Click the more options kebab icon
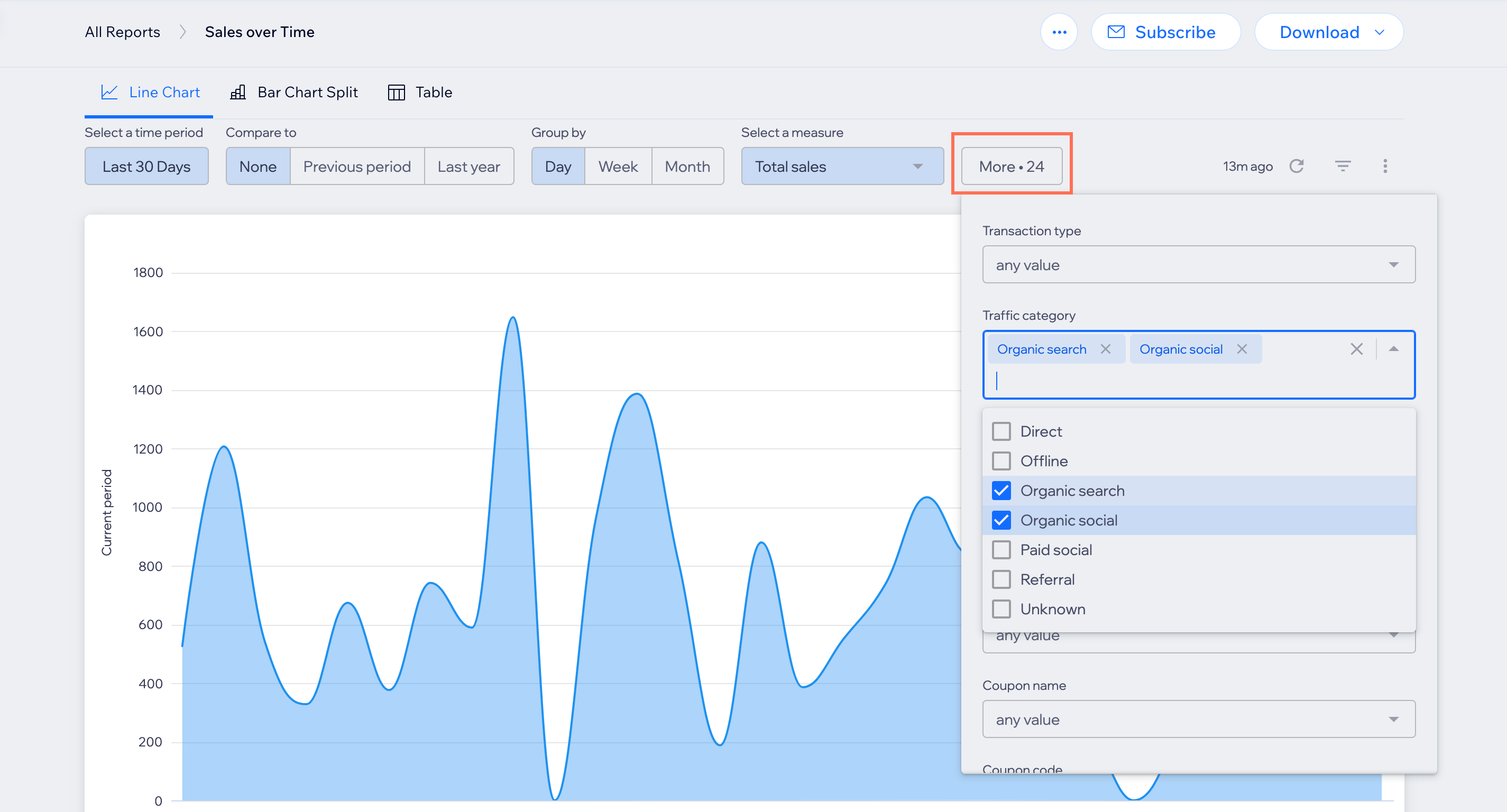The height and width of the screenshot is (812, 1507). click(1385, 166)
